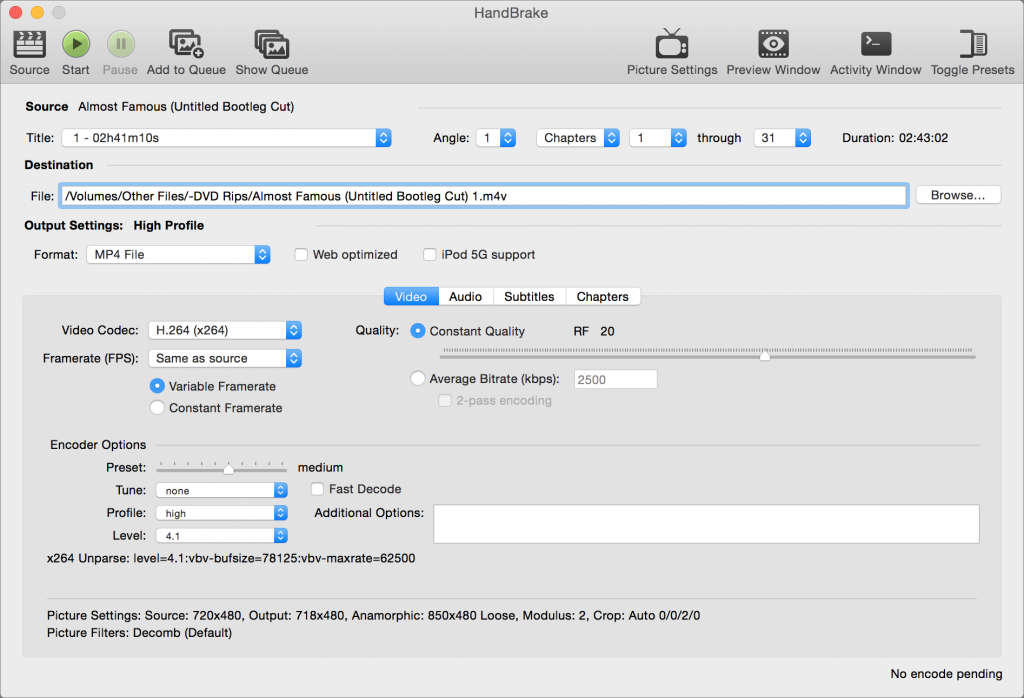The image size is (1024, 698).
Task: Click the Browse... button
Action: [x=958, y=196]
